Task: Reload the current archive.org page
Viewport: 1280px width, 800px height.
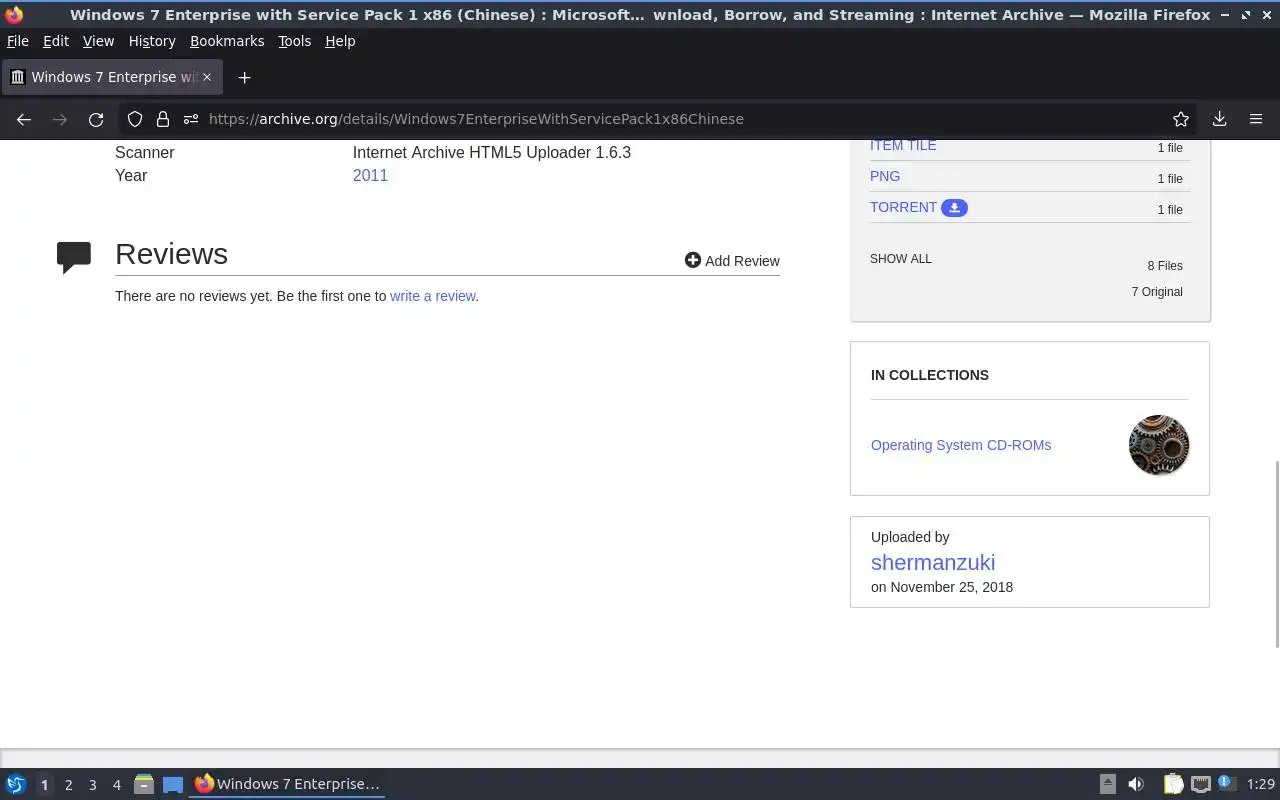Action: click(x=96, y=119)
